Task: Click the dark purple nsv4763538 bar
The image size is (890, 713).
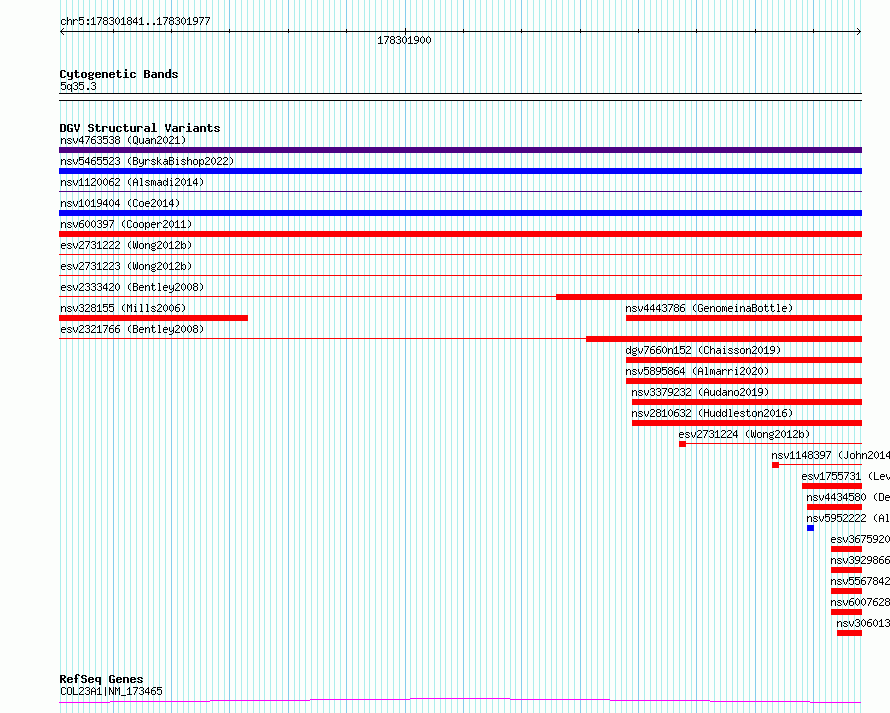Action: tap(460, 150)
